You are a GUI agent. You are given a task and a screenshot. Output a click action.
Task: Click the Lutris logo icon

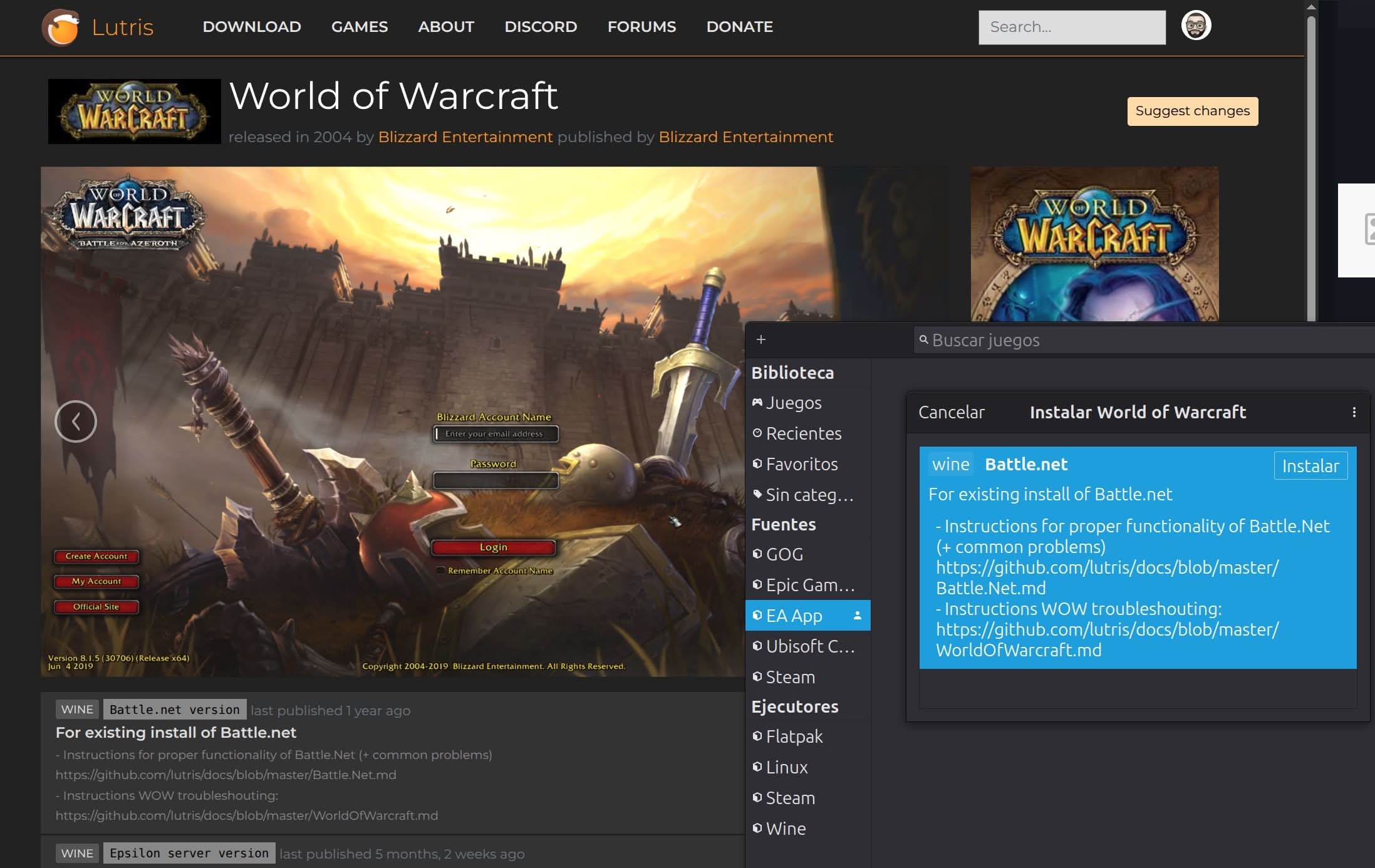pyautogui.click(x=60, y=28)
